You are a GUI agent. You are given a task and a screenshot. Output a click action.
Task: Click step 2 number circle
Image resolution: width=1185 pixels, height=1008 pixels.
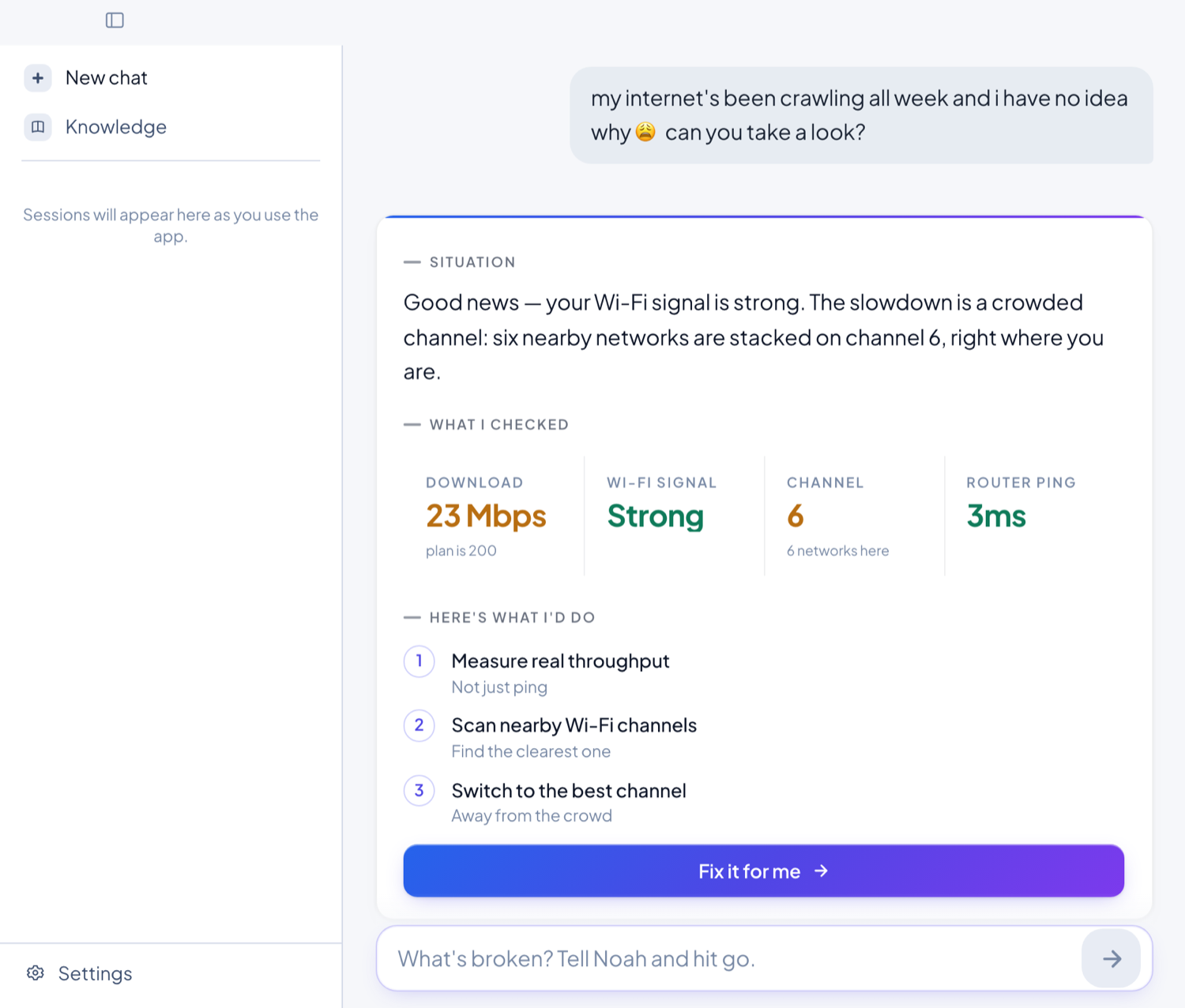(x=419, y=725)
